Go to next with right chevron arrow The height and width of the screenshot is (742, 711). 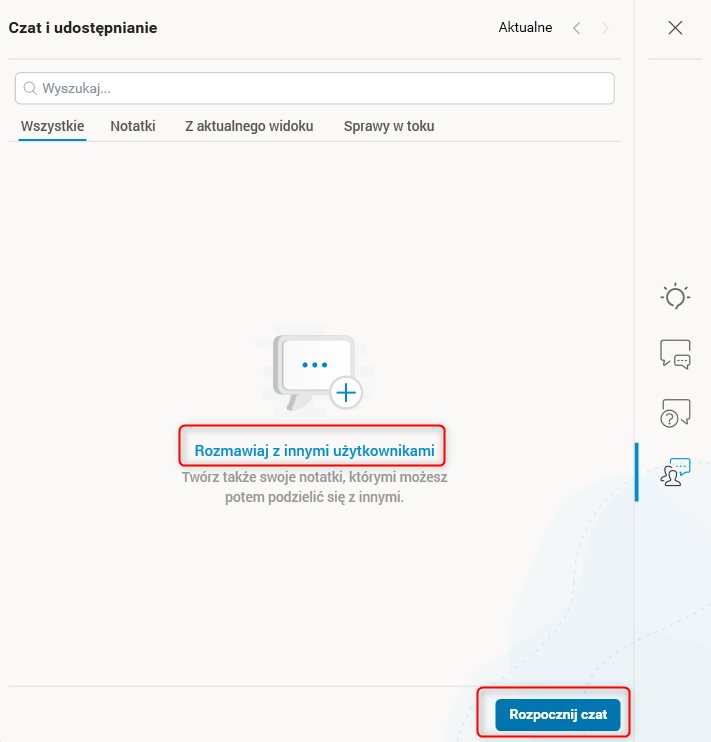[x=605, y=28]
